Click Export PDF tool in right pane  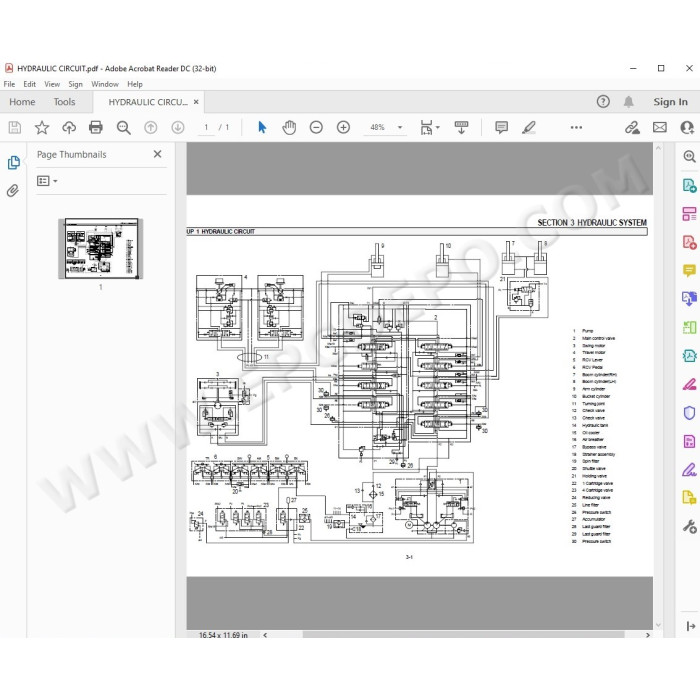click(x=689, y=185)
